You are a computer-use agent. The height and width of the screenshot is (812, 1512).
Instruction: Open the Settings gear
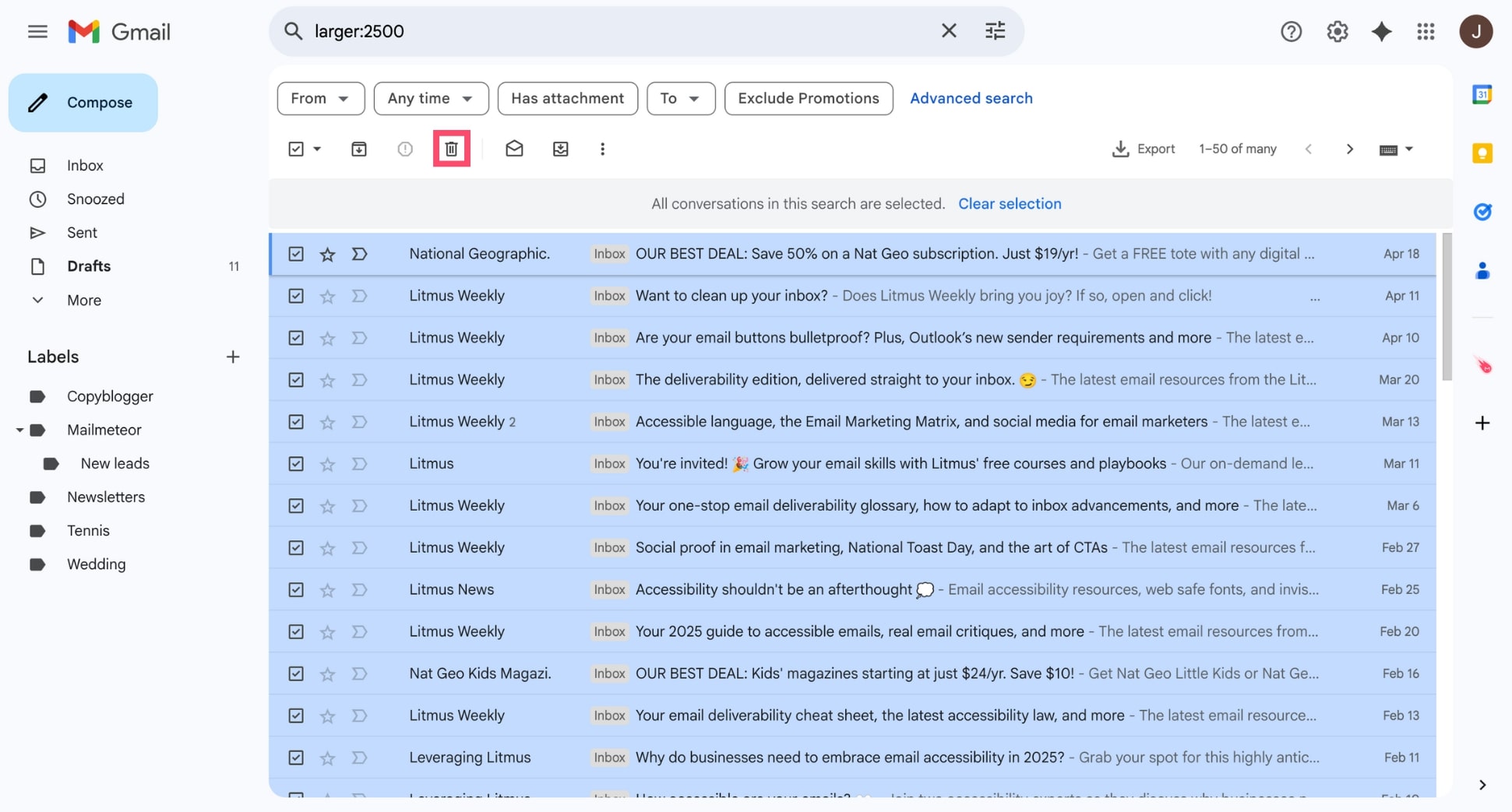(1337, 31)
